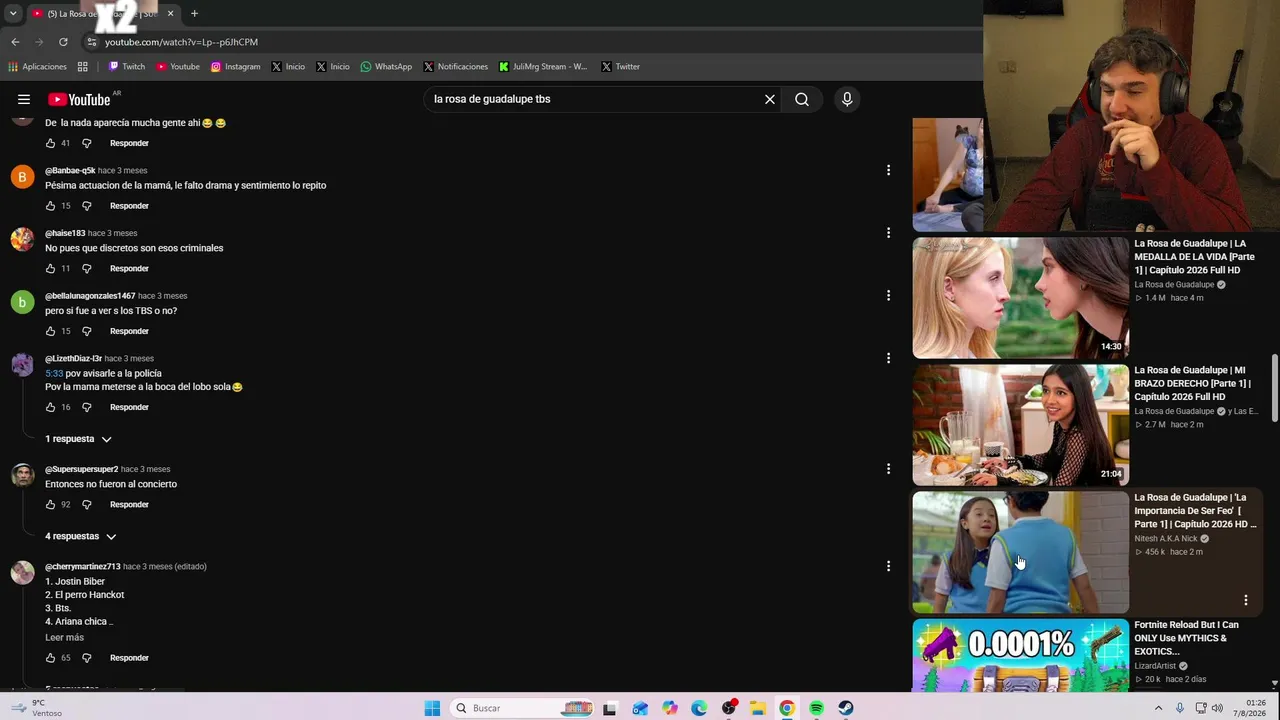1280x720 pixels.
Task: Expand 'Leer más' on @cherrymartinez713's comment
Action: 64,637
